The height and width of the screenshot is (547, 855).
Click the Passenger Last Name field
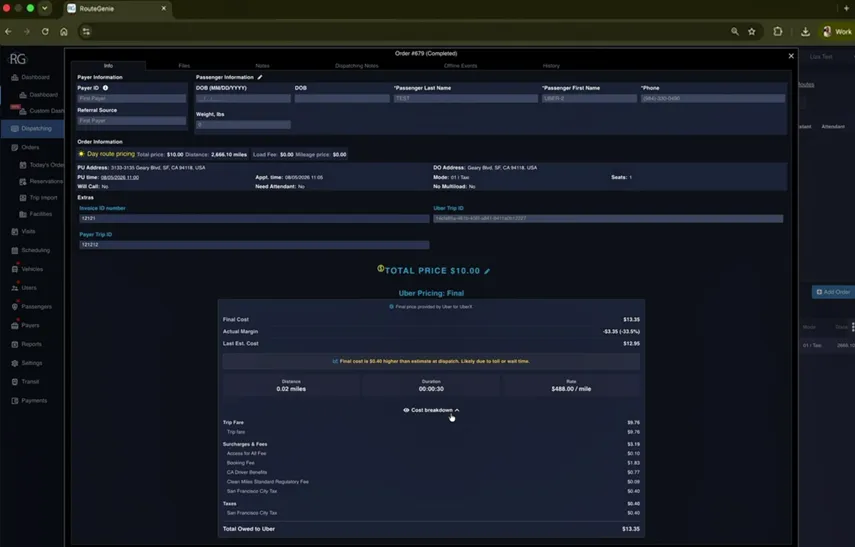pos(466,99)
